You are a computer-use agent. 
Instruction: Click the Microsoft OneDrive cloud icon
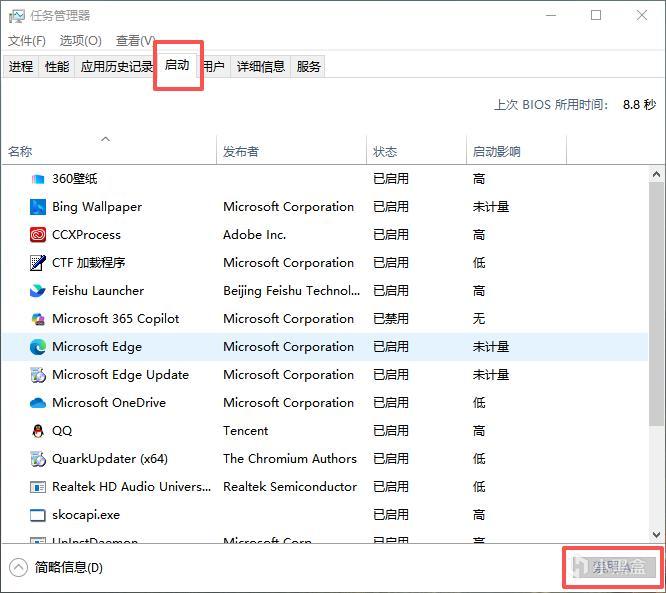coord(38,403)
